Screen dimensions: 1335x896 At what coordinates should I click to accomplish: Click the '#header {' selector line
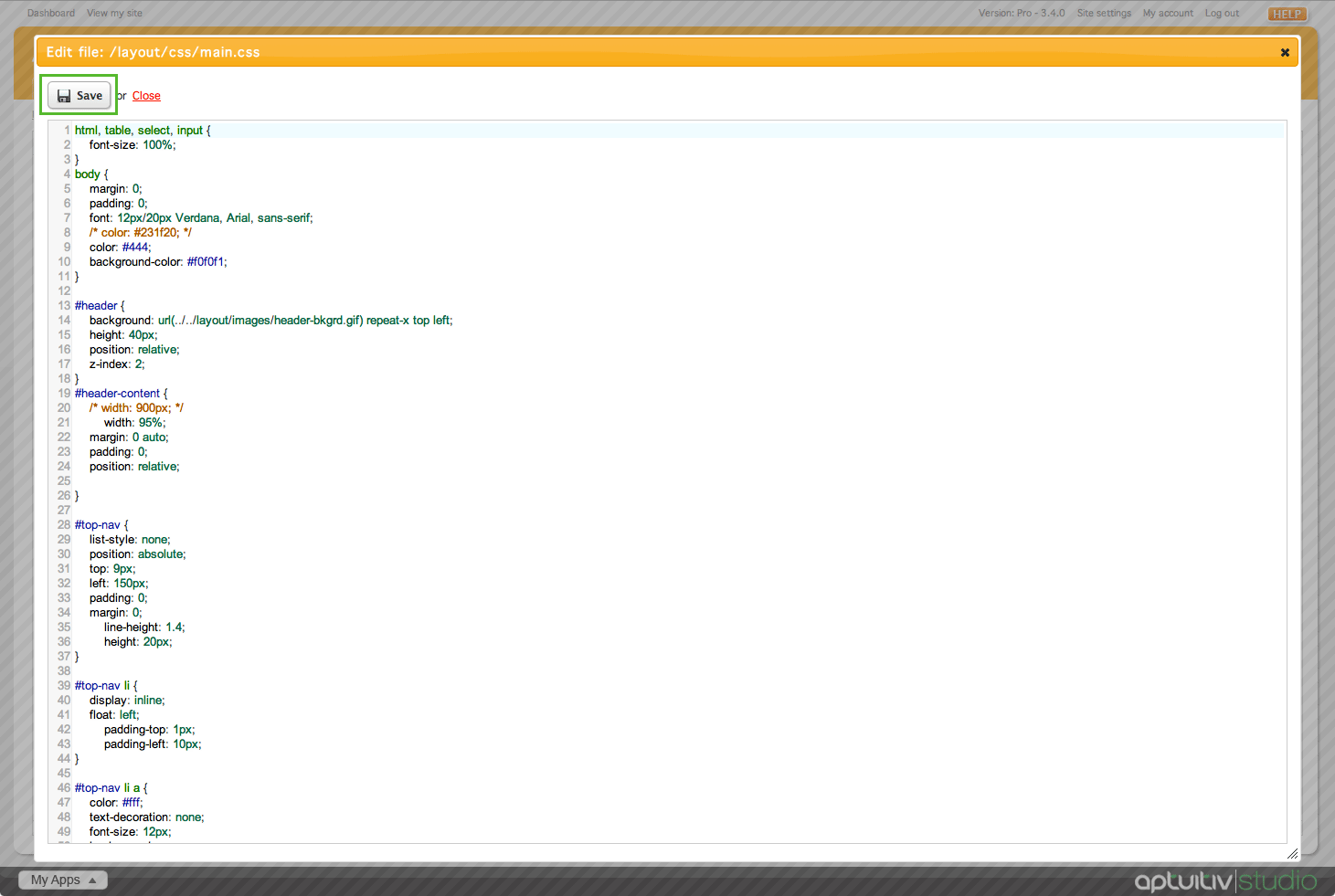[100, 306]
